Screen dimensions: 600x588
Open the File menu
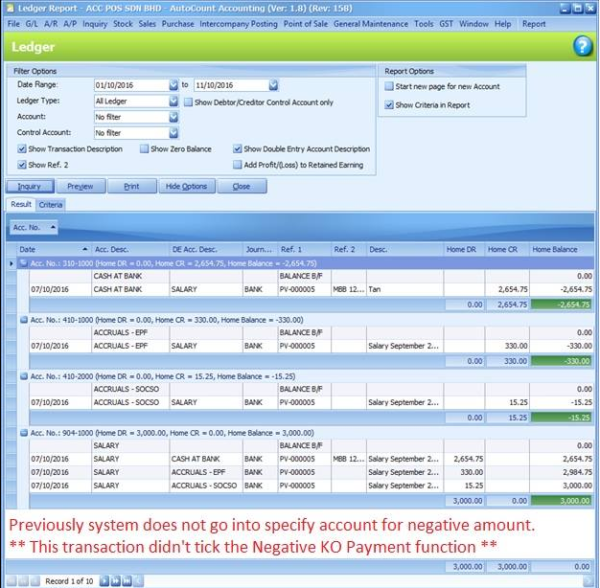pyautogui.click(x=13, y=24)
